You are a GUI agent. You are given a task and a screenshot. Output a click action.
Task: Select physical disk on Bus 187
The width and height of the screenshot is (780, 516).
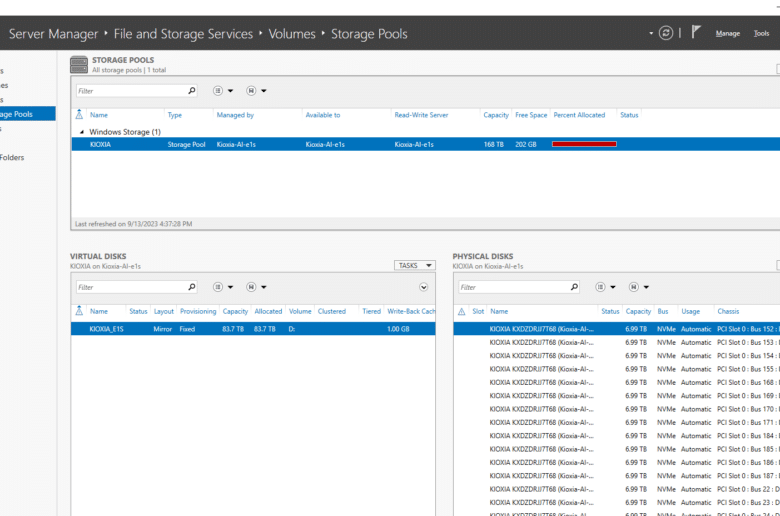[x=617, y=476]
